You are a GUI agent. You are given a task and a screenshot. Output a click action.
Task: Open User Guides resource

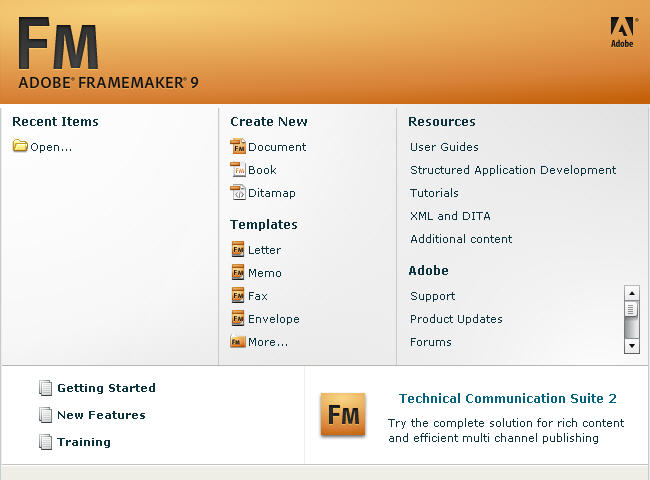pyautogui.click(x=444, y=147)
